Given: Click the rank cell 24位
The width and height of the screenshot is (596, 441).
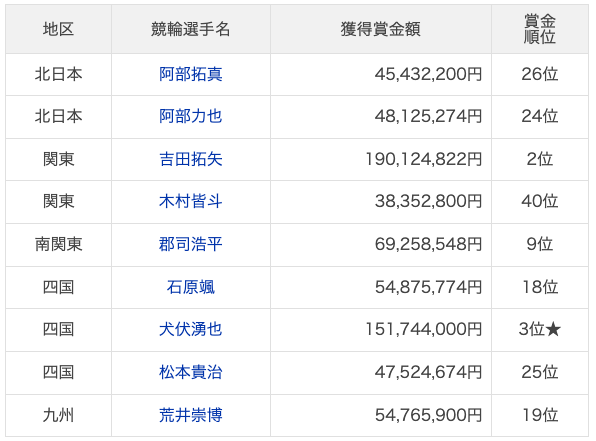Looking at the screenshot, I should 540,116.
